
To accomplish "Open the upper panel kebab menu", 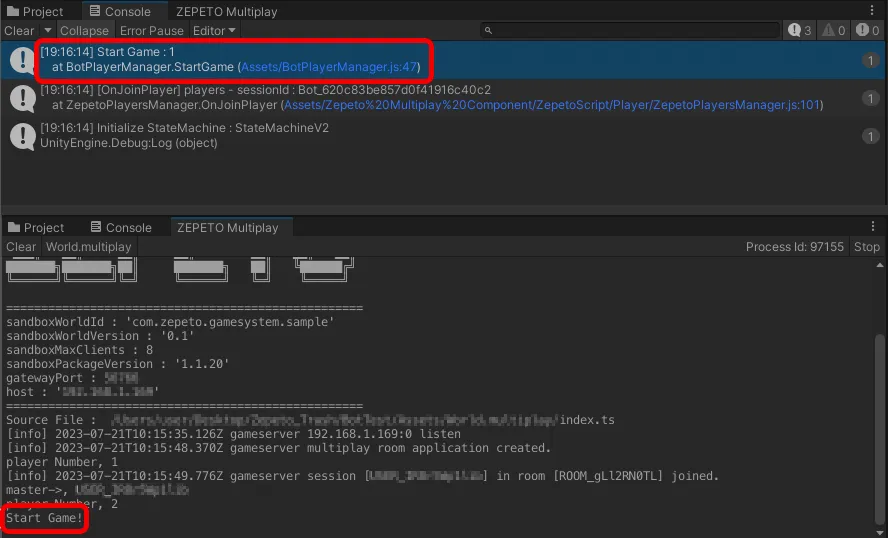I will click(872, 10).
